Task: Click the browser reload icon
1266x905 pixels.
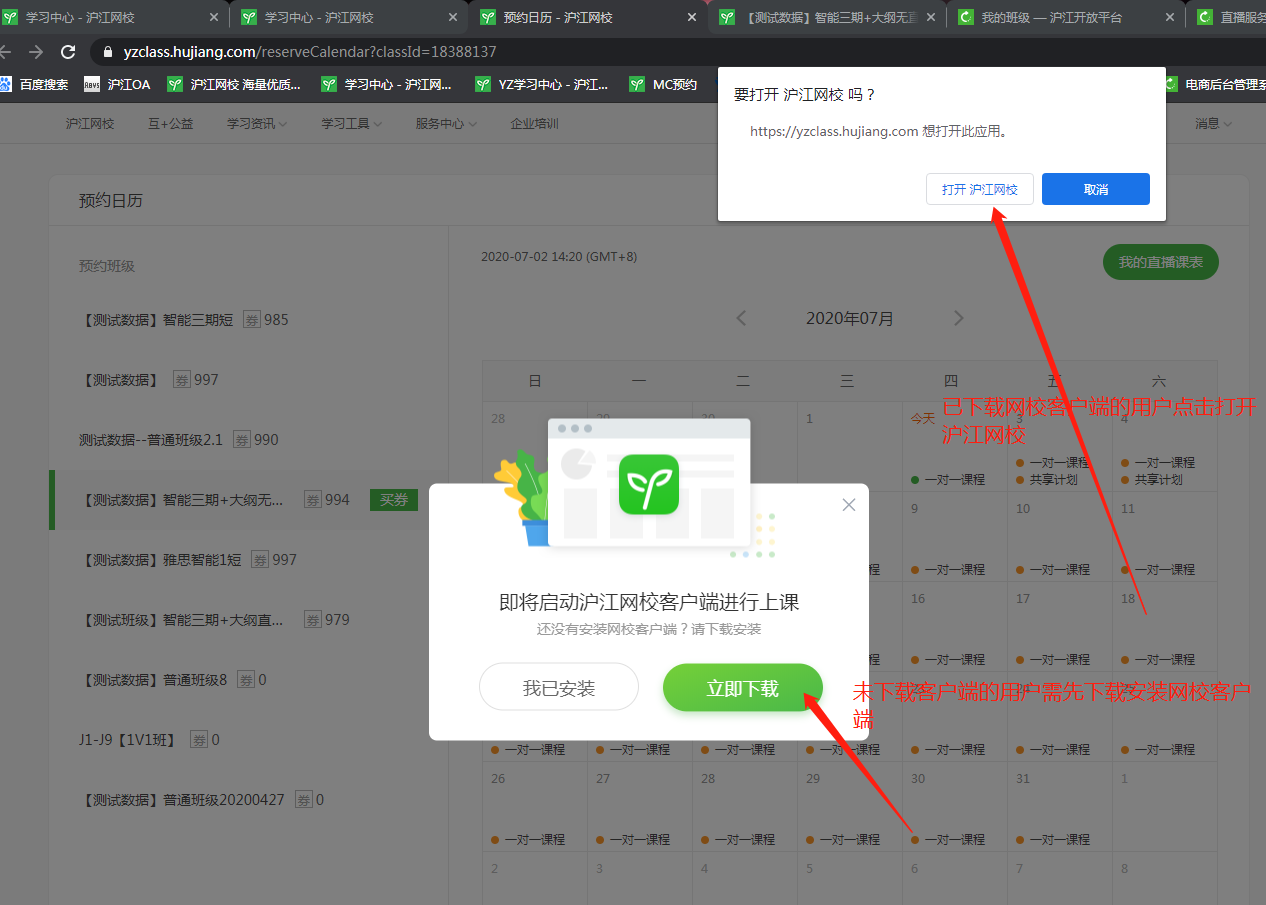Action: pyautogui.click(x=68, y=52)
